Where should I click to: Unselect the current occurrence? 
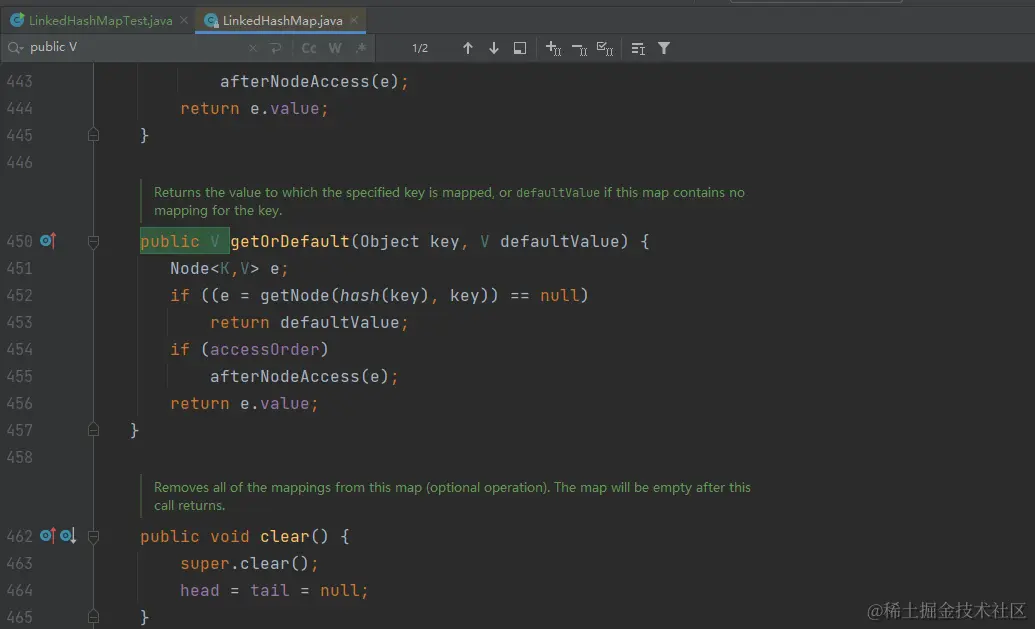[579, 48]
